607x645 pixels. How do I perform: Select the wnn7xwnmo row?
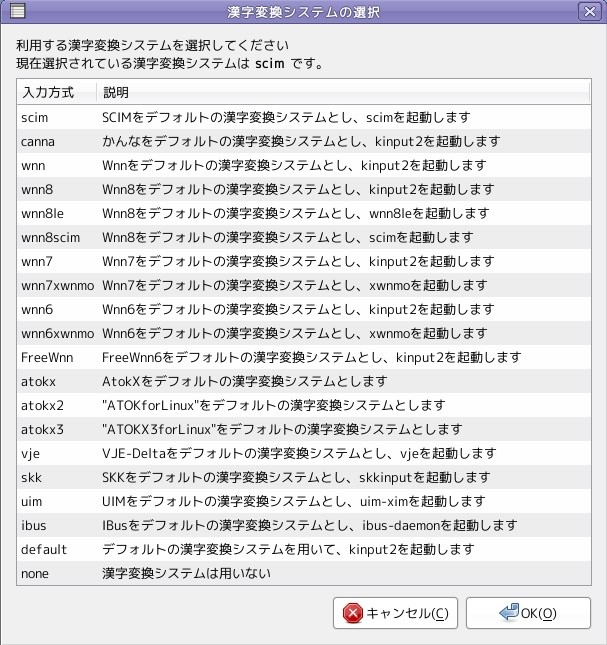pyautogui.click(x=304, y=285)
